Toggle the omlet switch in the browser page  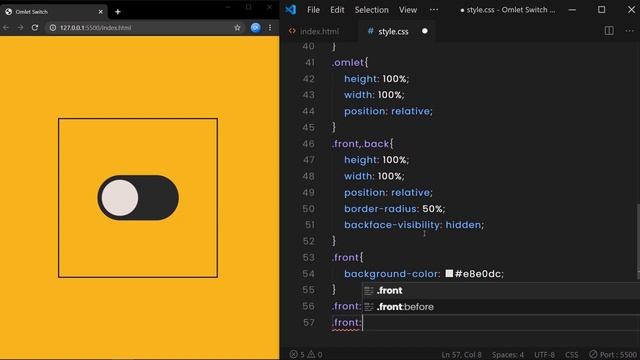tap(138, 198)
